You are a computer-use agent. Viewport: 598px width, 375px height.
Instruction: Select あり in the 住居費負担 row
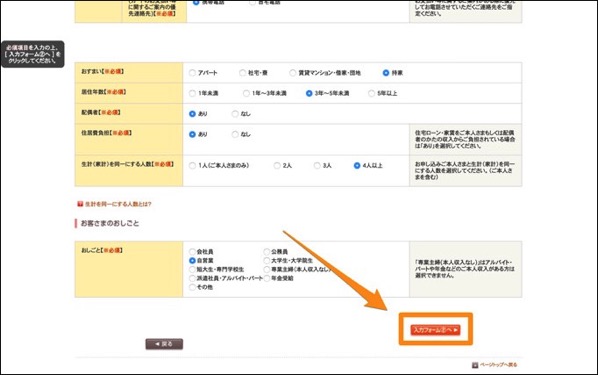tap(192, 134)
